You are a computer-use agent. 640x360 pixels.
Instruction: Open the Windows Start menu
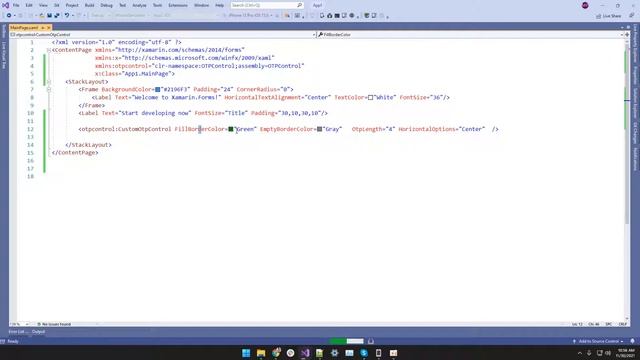pyautogui.click(x=246, y=353)
